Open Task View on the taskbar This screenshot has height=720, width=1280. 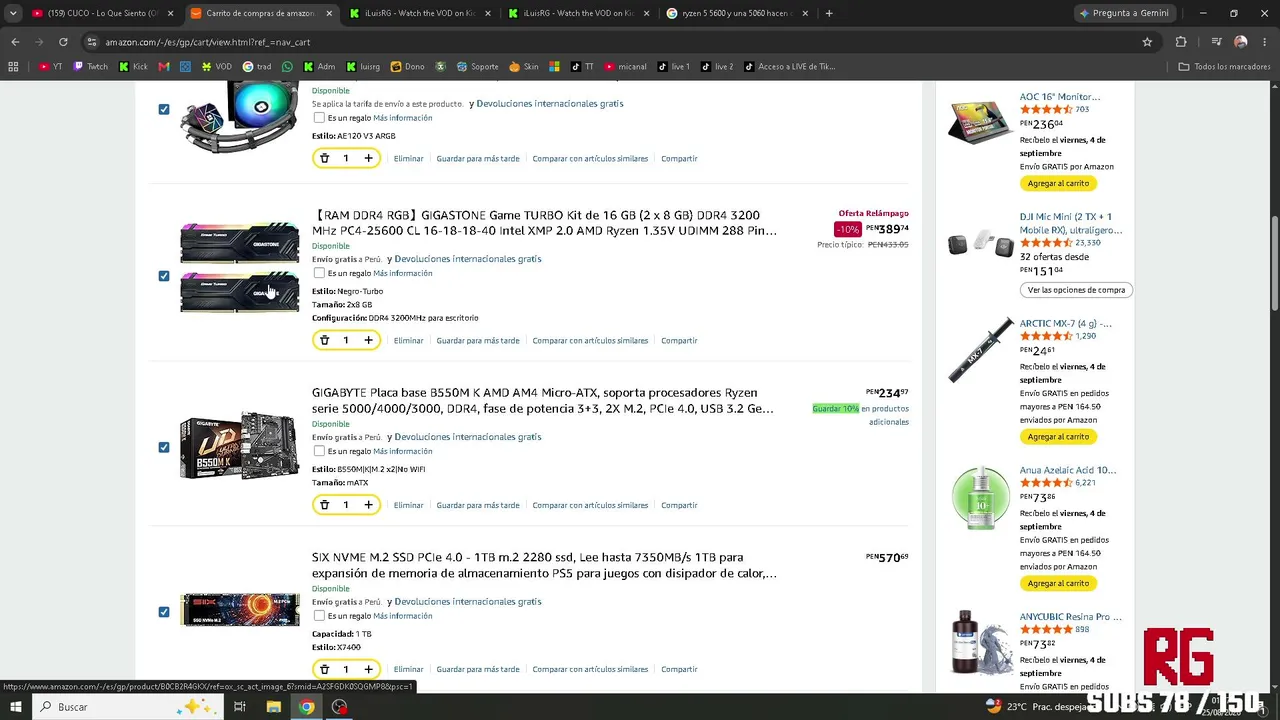[240, 707]
